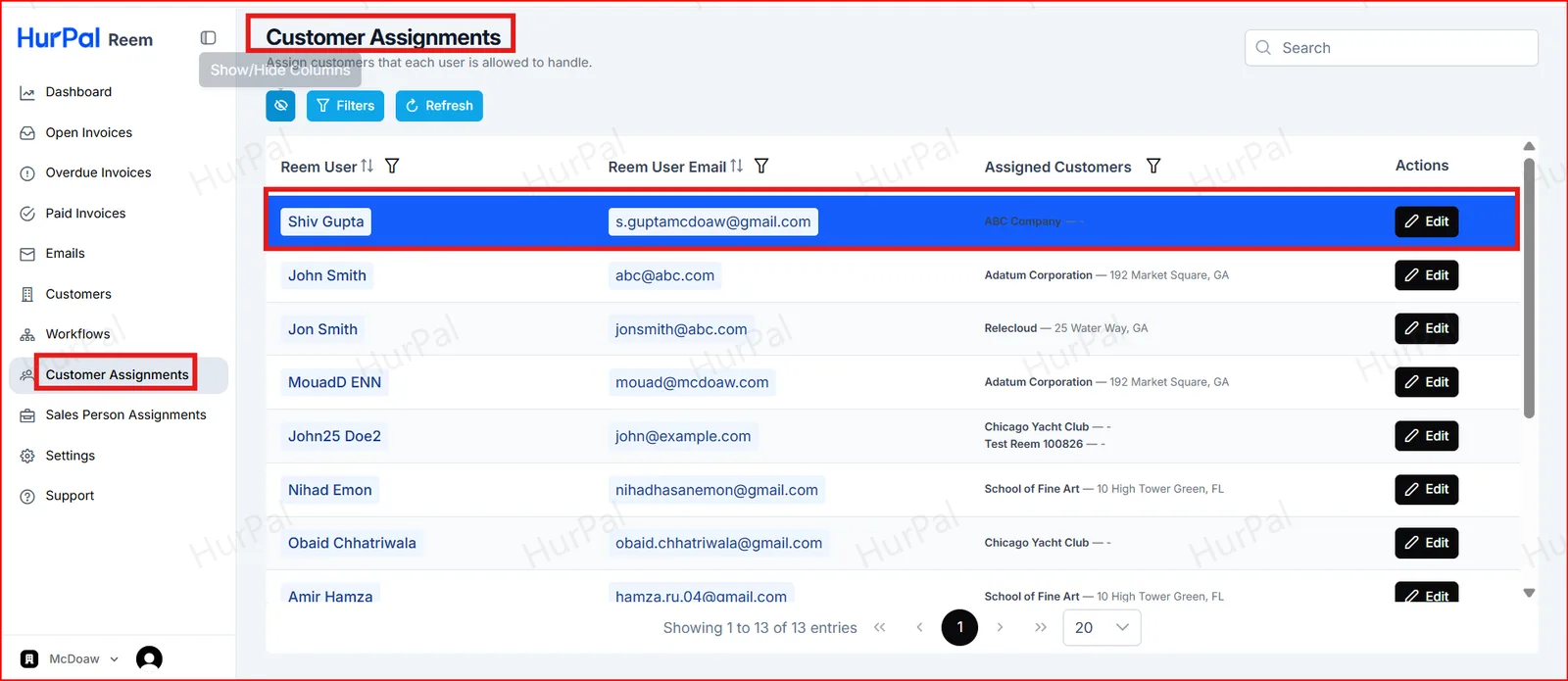
Task: Click the scrollbar up arrow
Action: tap(1529, 146)
